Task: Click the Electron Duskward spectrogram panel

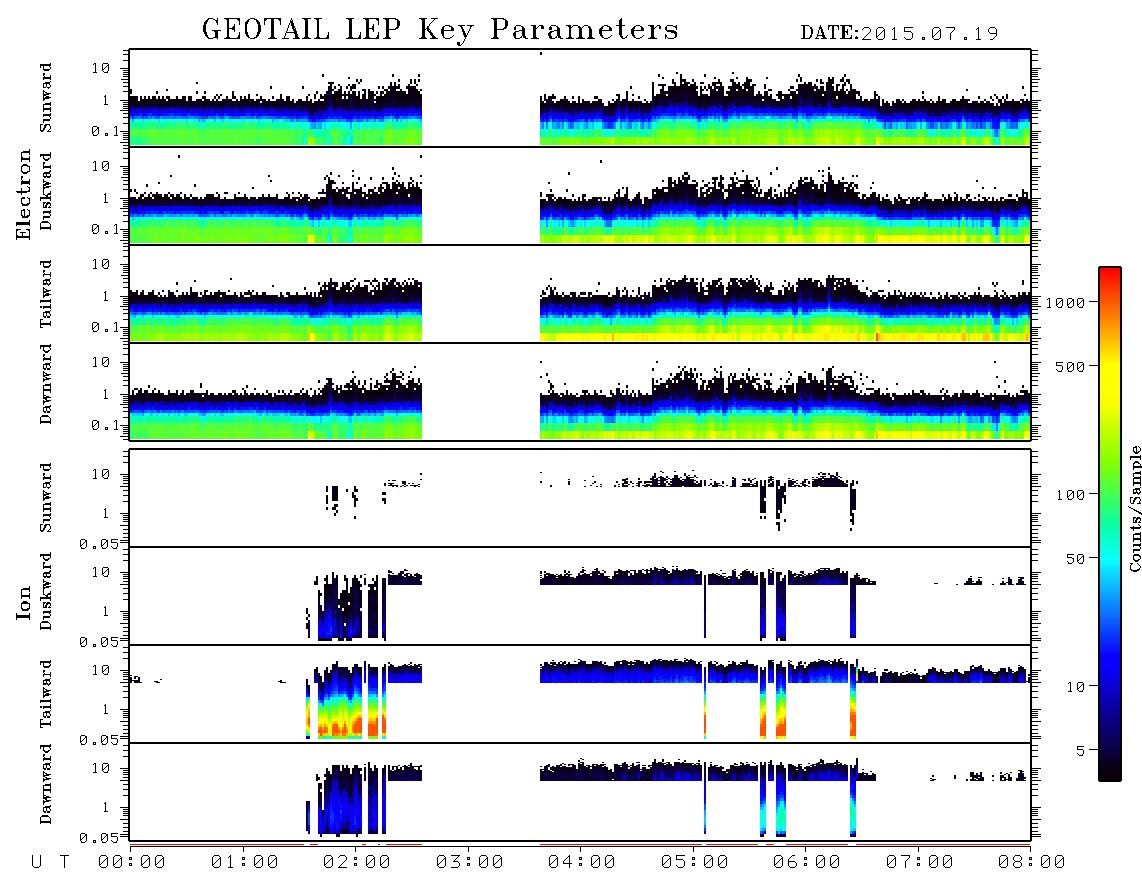Action: pos(580,195)
